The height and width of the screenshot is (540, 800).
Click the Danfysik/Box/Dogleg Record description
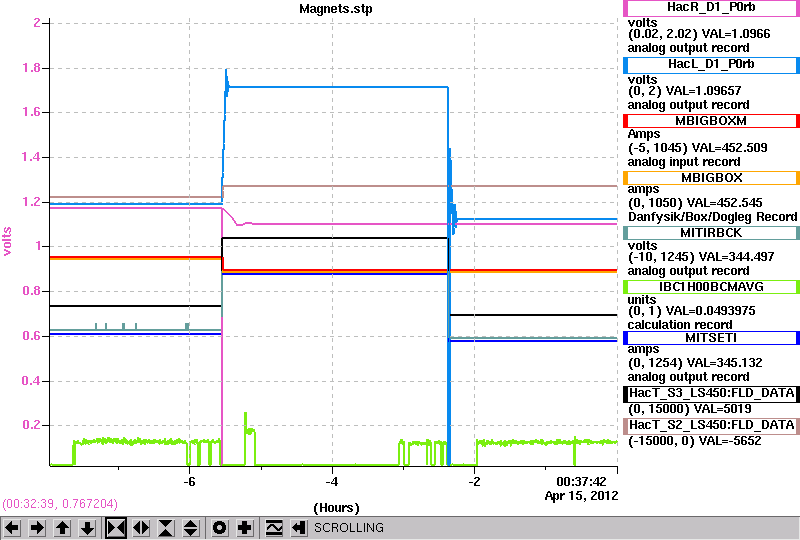tap(712, 217)
